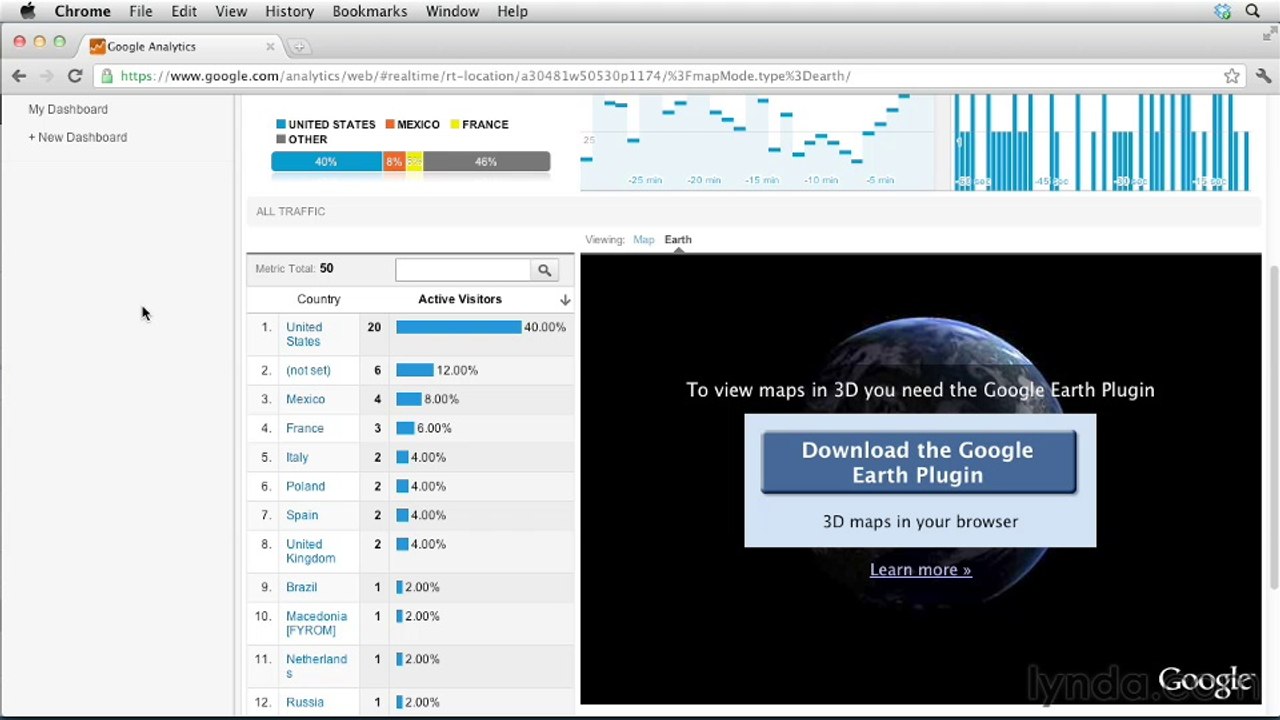Open the Help menu
This screenshot has height=720, width=1280.
click(512, 11)
